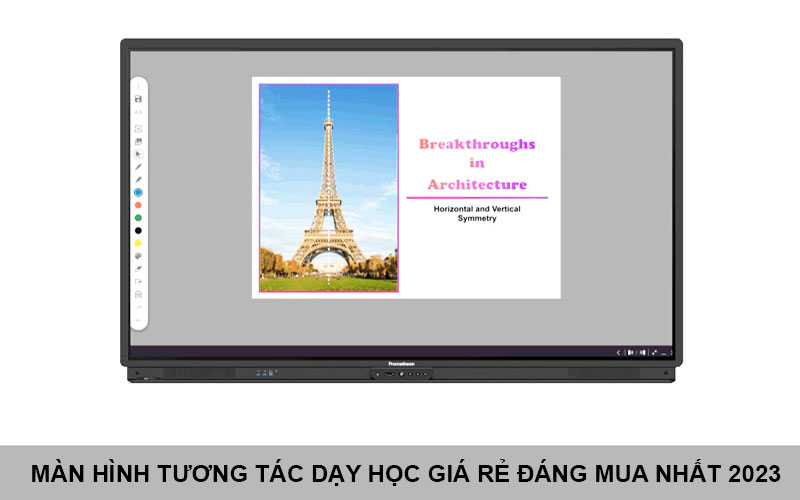Click the Promethean logo on bezel
Image resolution: width=800 pixels, height=500 pixels.
[x=402, y=364]
